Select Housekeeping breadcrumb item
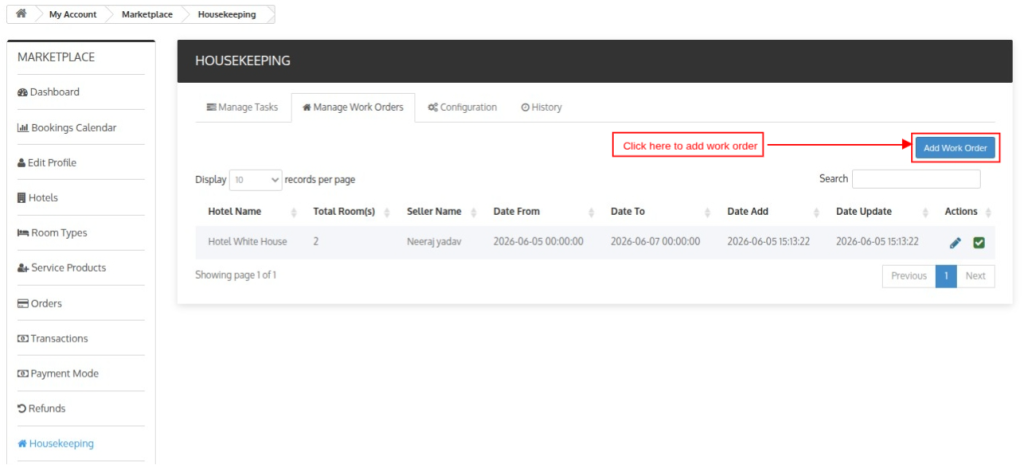This screenshot has width=1024, height=465. tap(227, 14)
